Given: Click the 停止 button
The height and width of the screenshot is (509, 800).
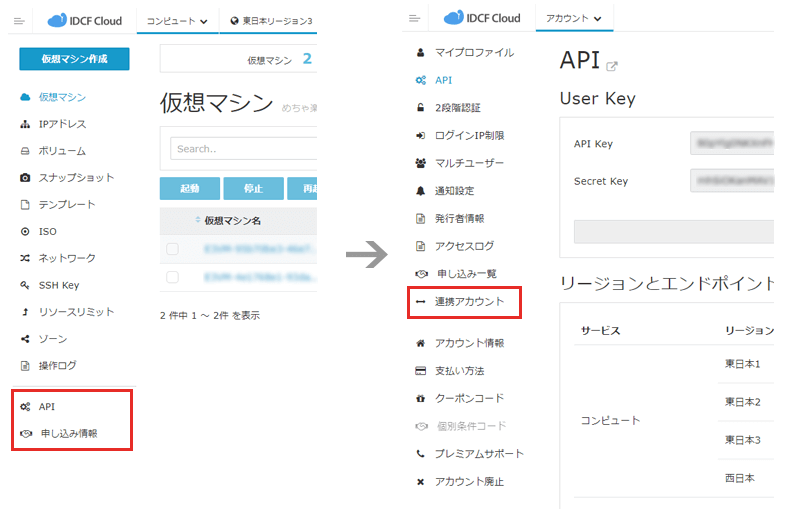Looking at the screenshot, I should pyautogui.click(x=253, y=189).
